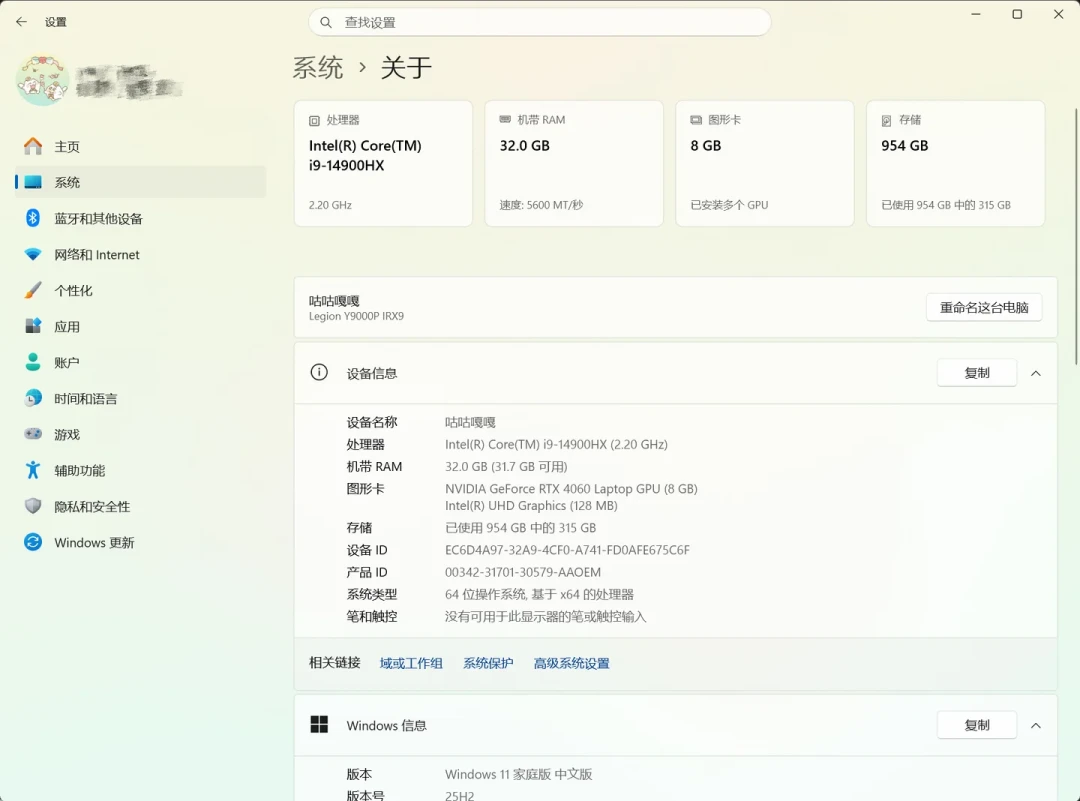Click the processor chip icon on card
Image resolution: width=1080 pixels, height=801 pixels.
314,121
